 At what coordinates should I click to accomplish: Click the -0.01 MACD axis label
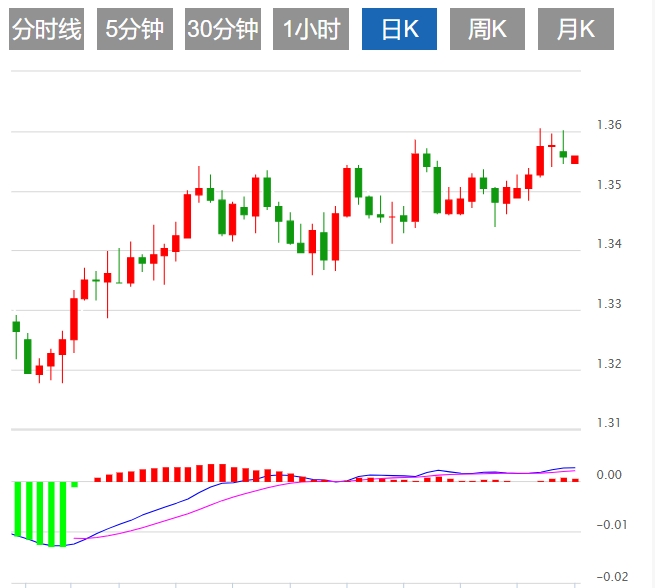612,525
